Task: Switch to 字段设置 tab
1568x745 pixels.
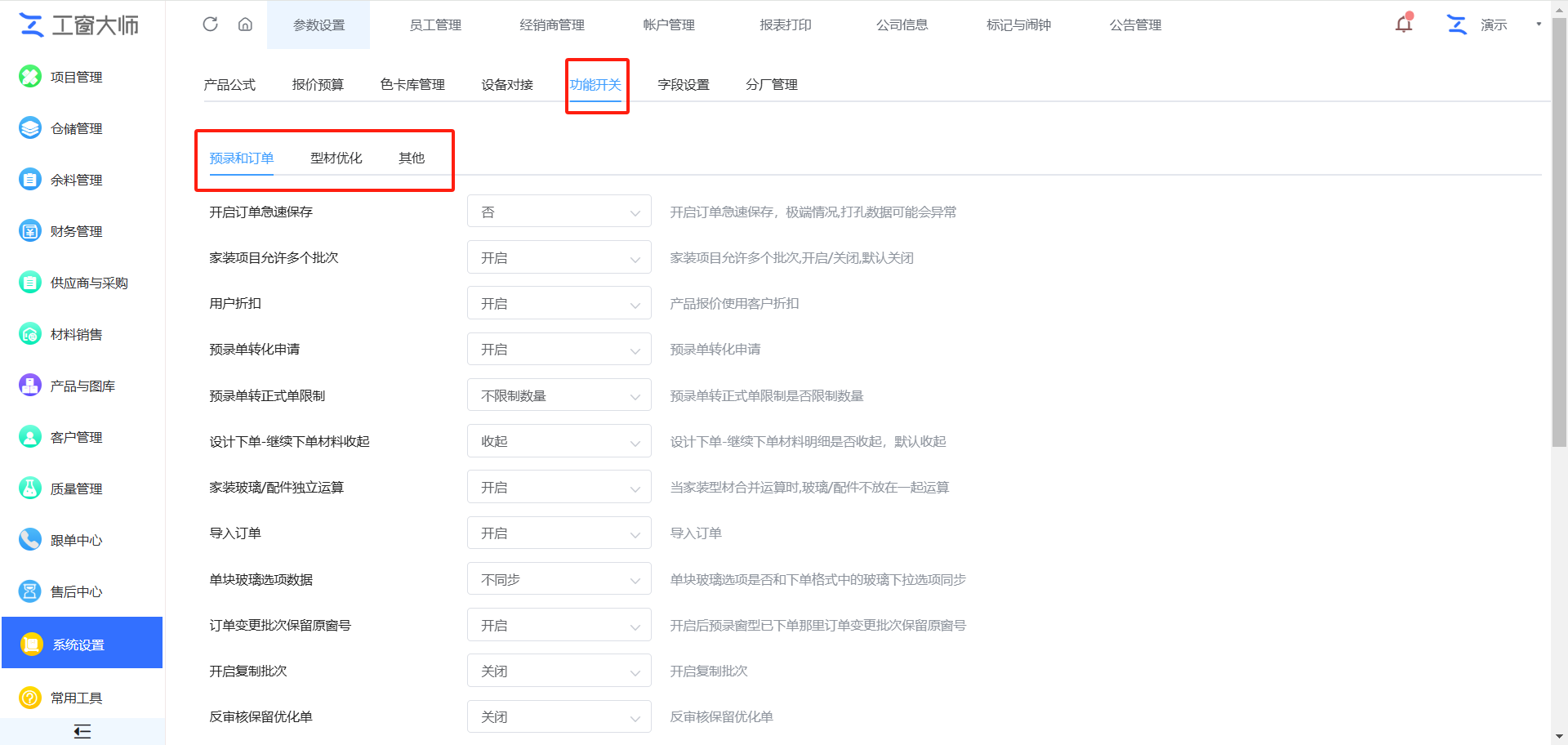Action: (x=684, y=84)
